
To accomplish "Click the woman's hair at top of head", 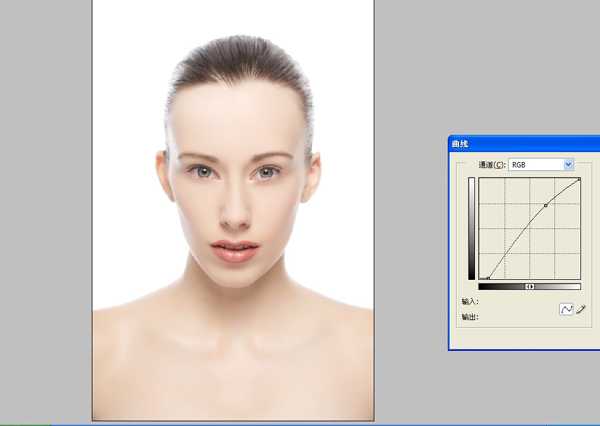I will 238,55.
